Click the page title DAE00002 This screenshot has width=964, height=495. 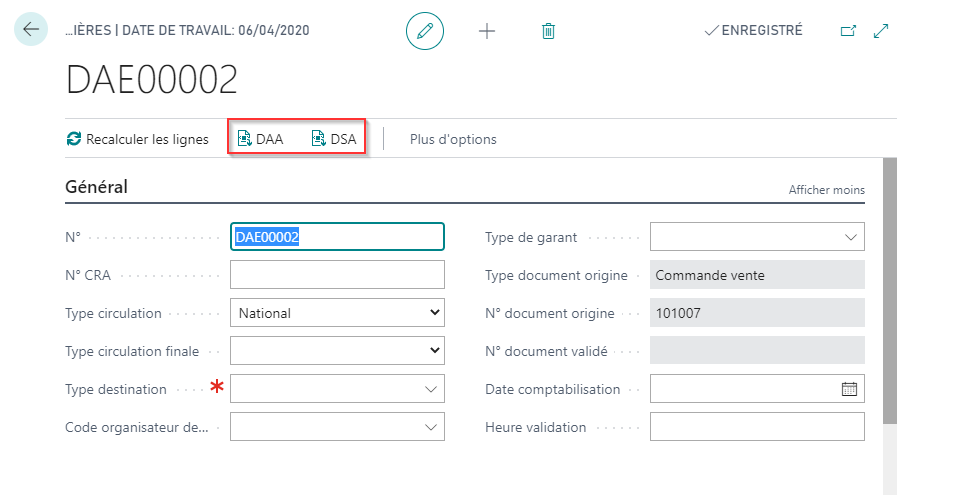[152, 80]
